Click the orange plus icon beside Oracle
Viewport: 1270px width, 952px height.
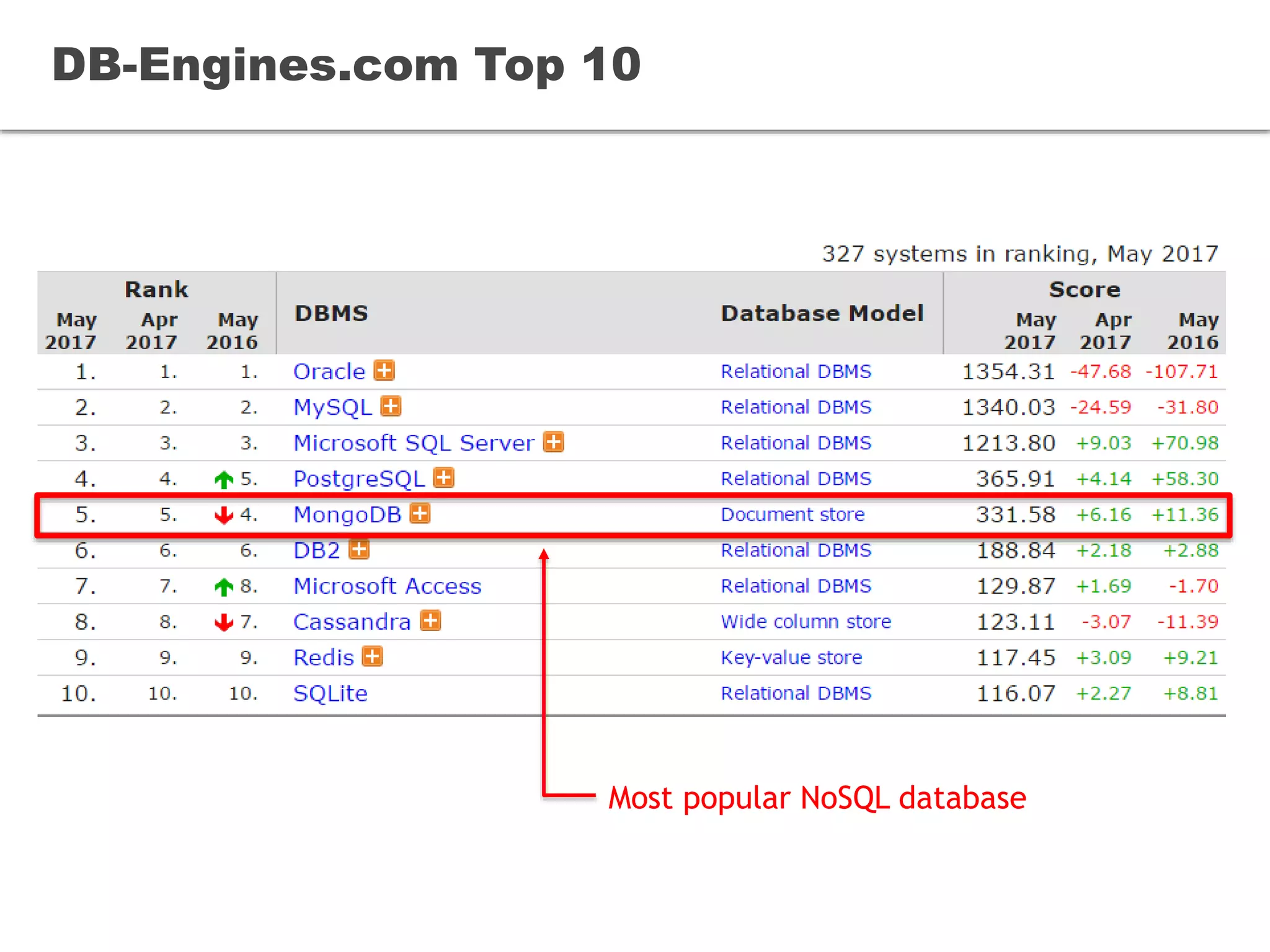pos(384,371)
